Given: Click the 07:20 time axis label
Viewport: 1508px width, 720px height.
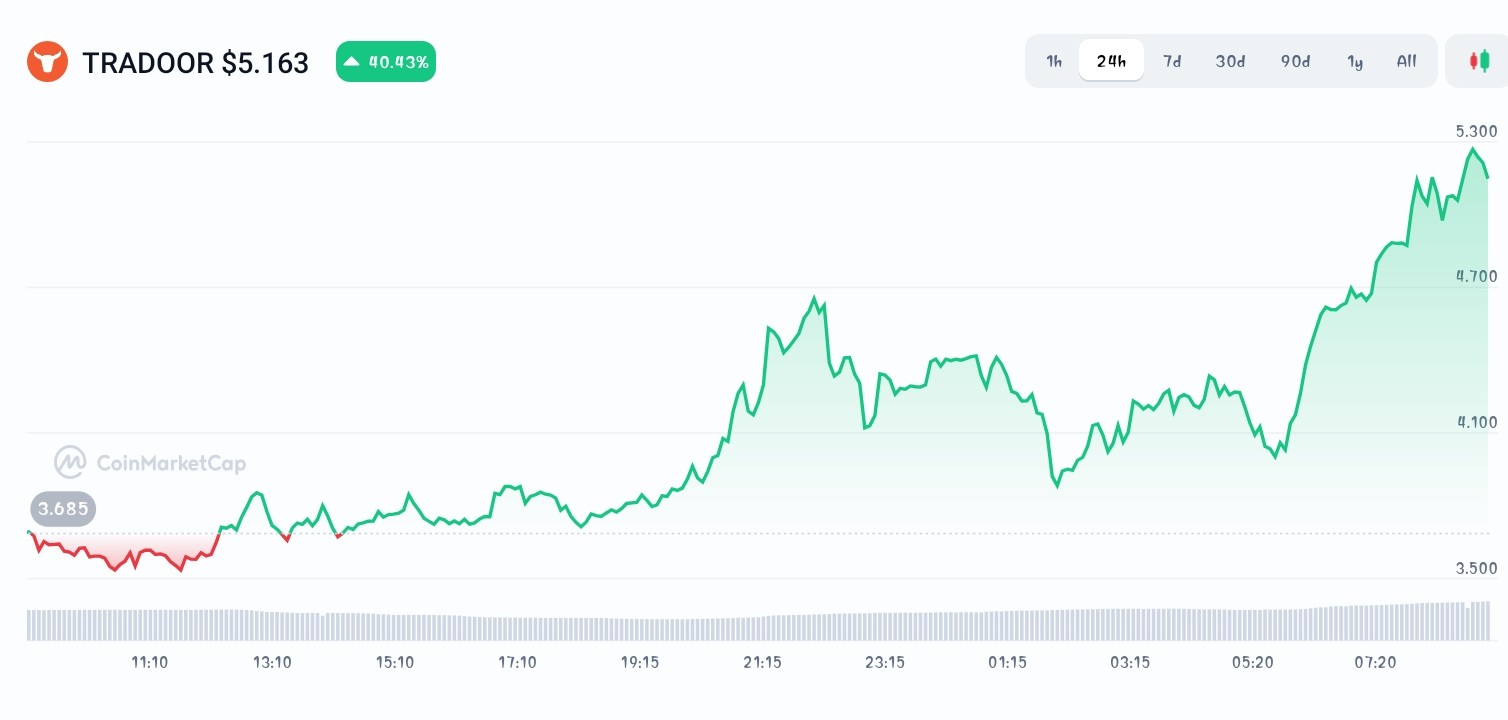Looking at the screenshot, I should [x=1375, y=662].
